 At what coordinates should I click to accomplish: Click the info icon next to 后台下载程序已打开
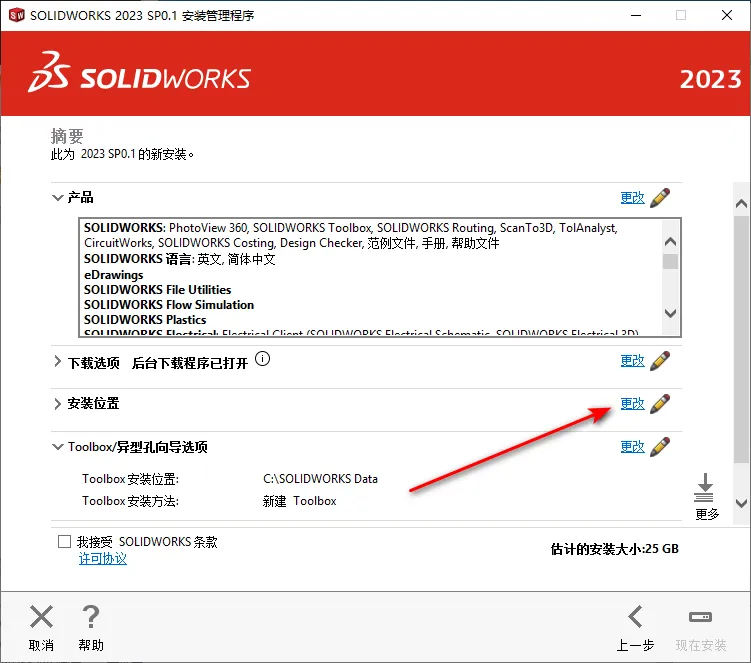pos(262,358)
